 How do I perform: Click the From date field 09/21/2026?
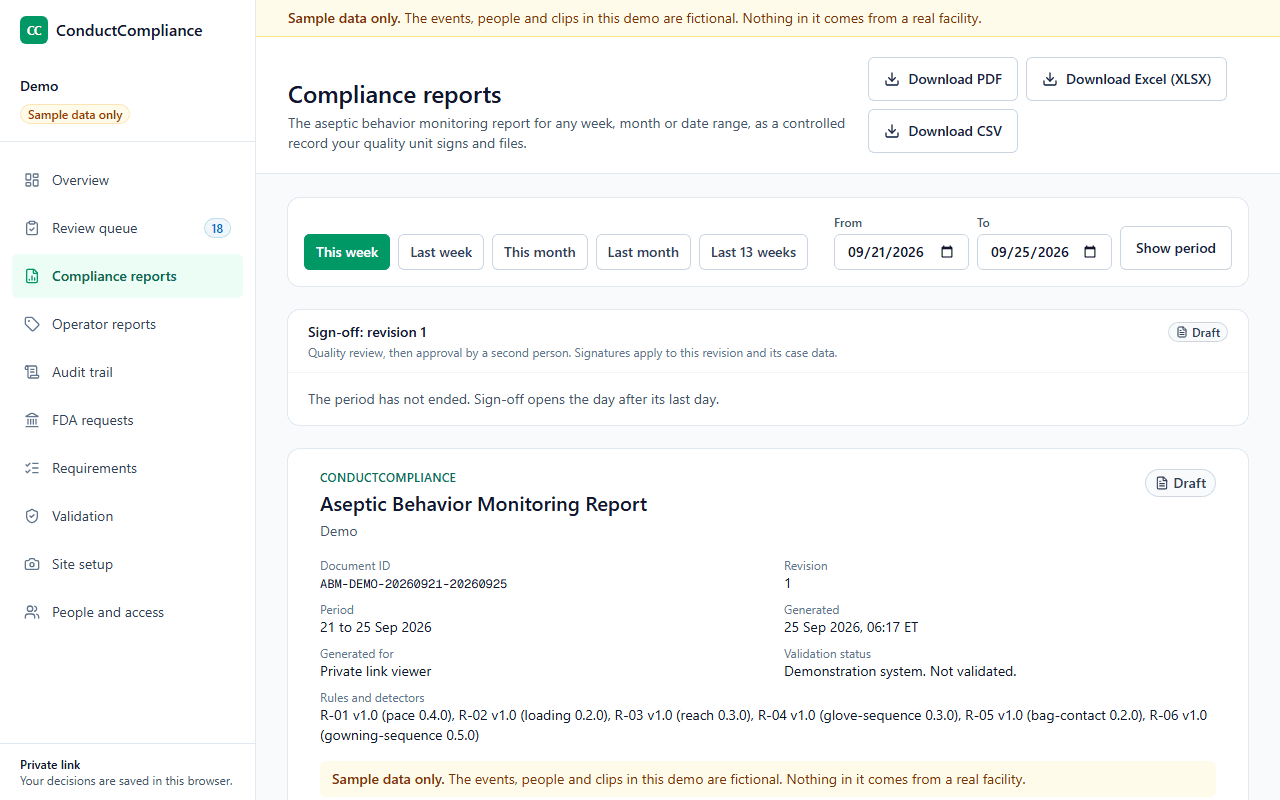[x=901, y=252]
